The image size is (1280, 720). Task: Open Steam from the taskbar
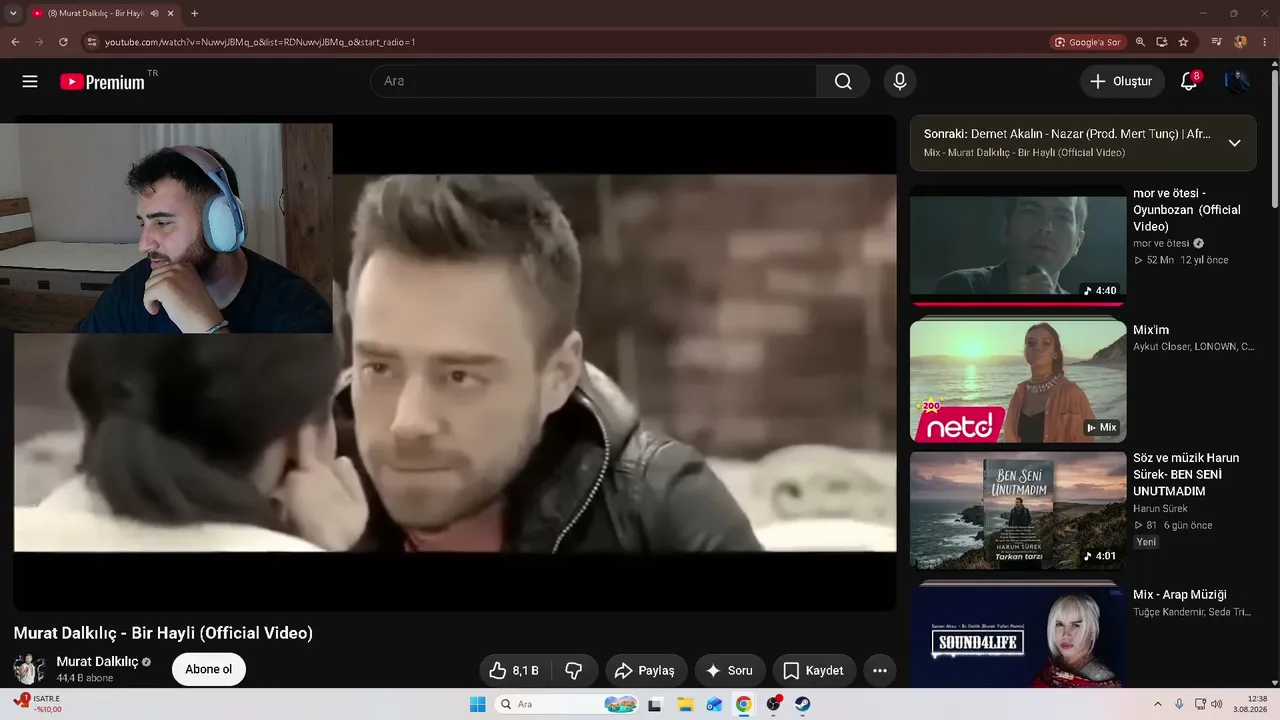802,704
